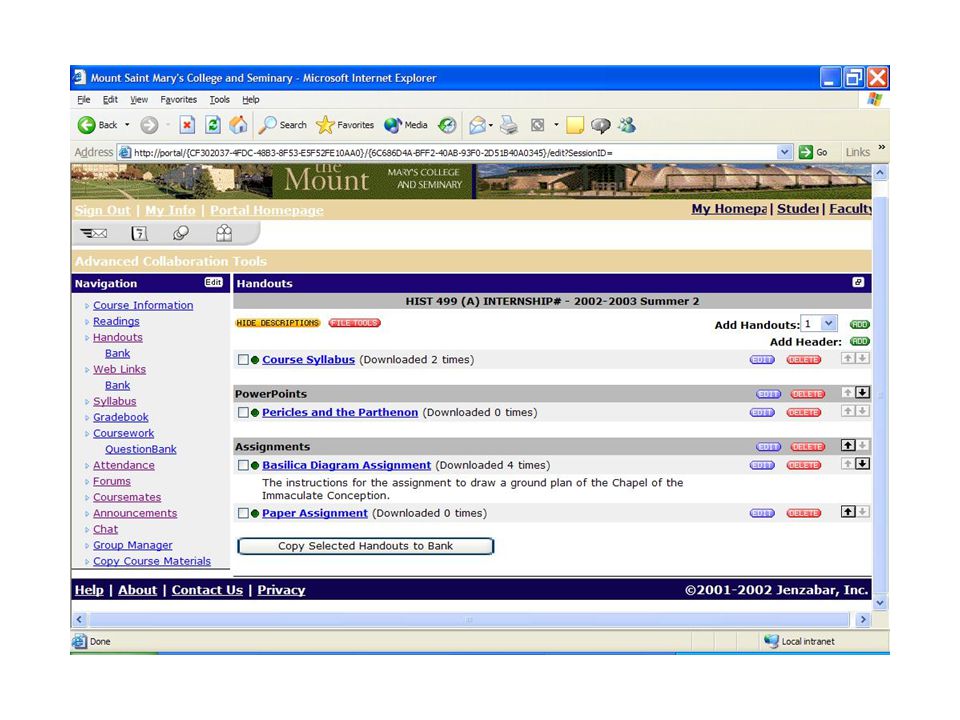
Task: Check the Basilica Diagram Assignment checkbox
Action: (x=243, y=465)
